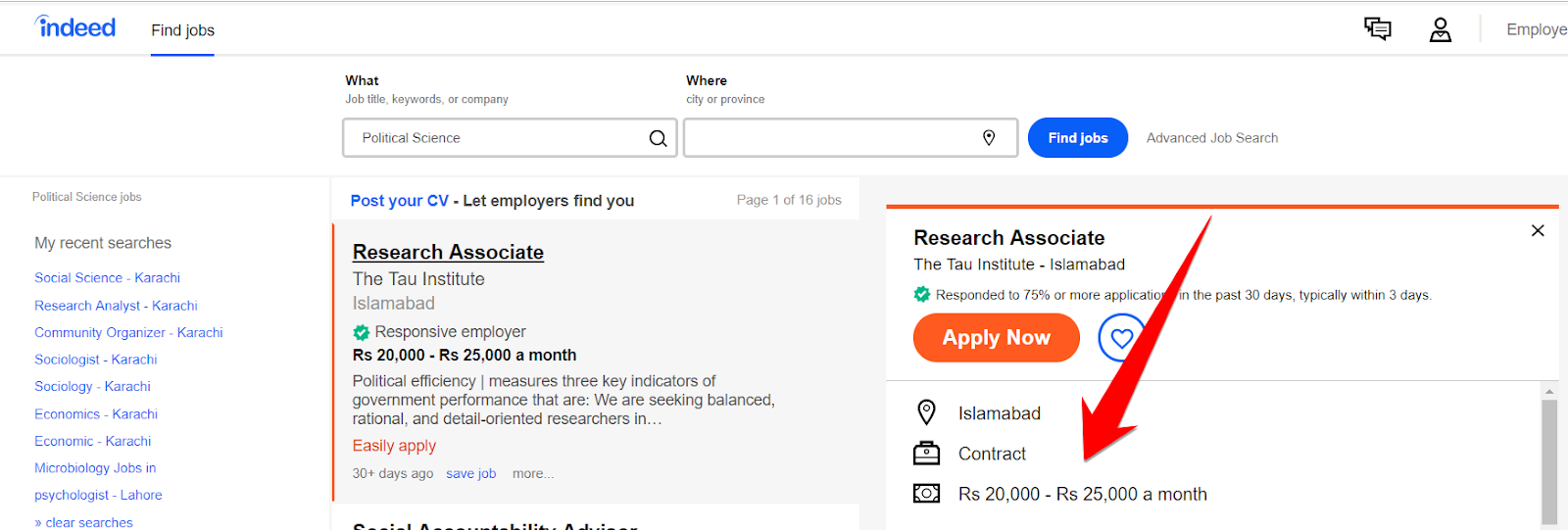Click 'Contract' job type text
Screen dimensions: 1568x530
[x=992, y=454]
